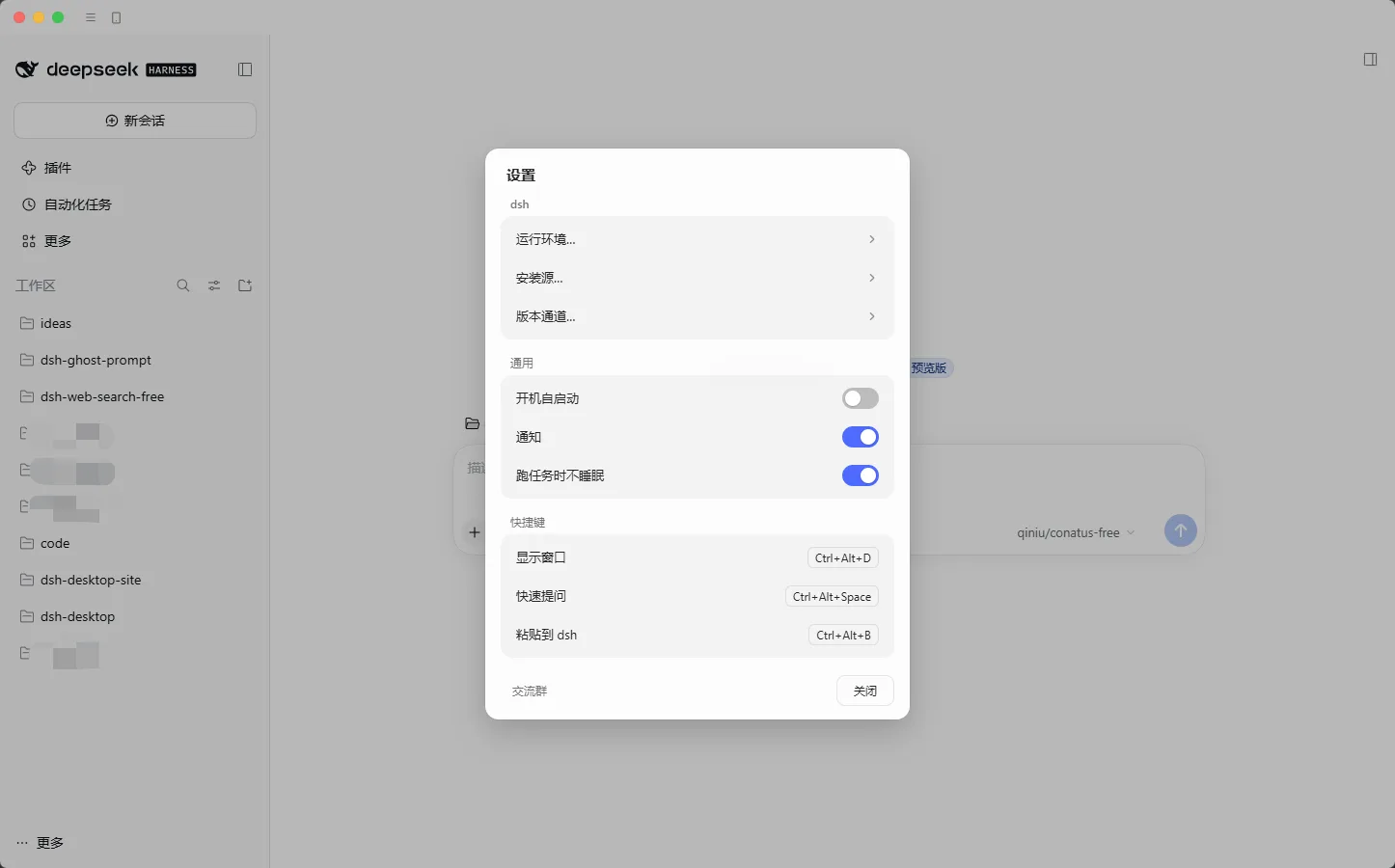Open workspace filter options icon

click(x=214, y=285)
